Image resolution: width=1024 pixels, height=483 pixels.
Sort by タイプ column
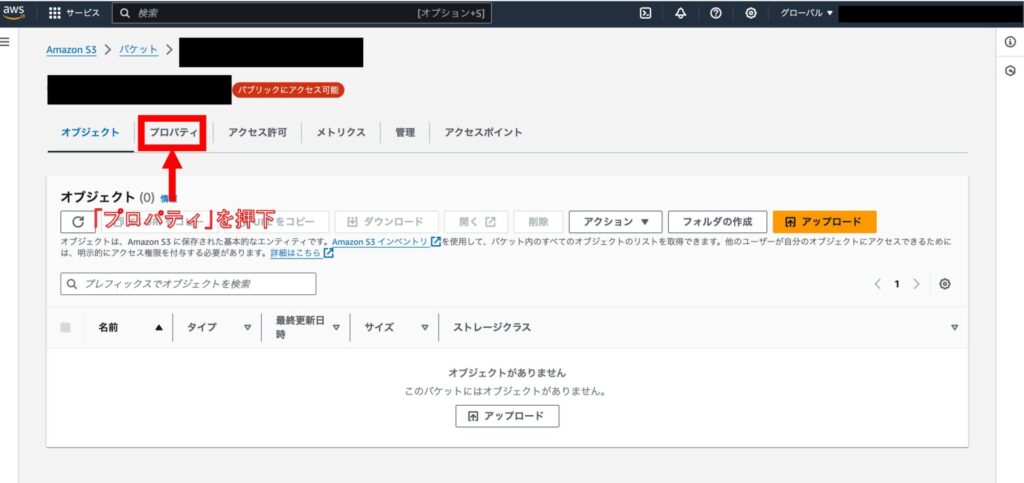248,328
